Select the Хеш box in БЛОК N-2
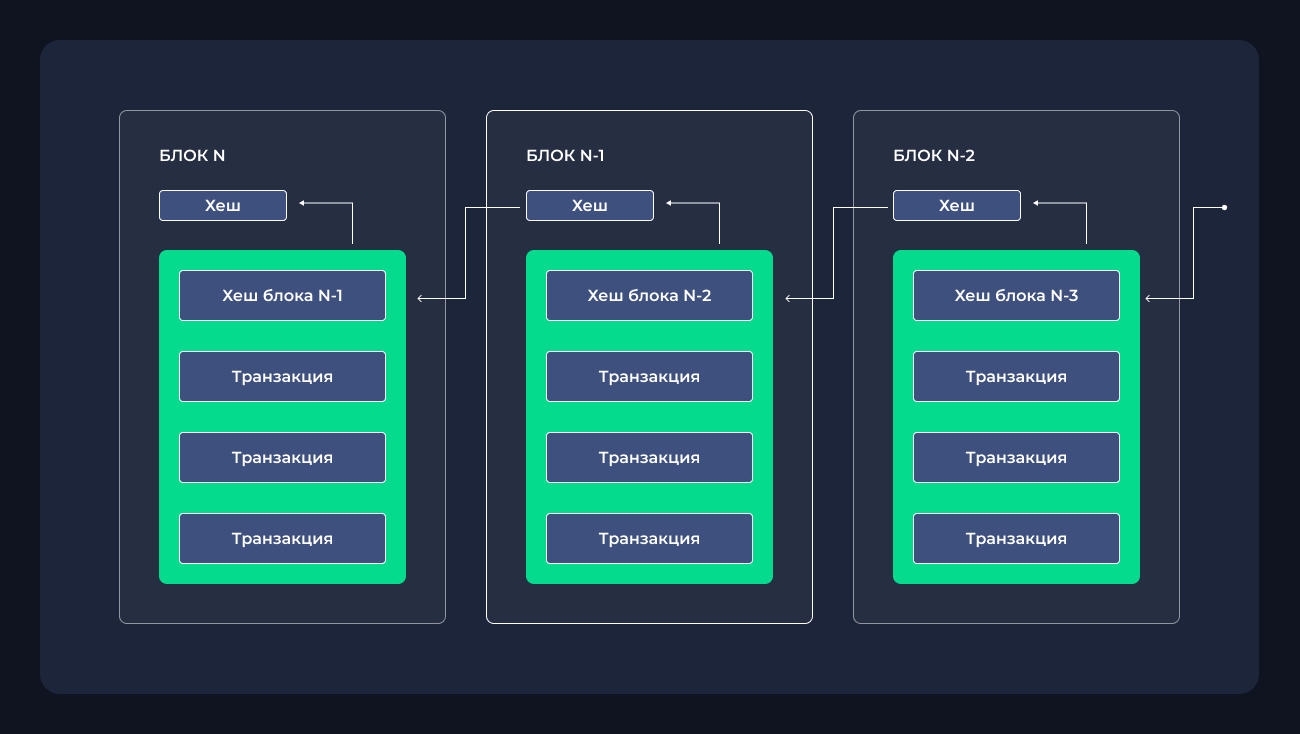 point(957,206)
